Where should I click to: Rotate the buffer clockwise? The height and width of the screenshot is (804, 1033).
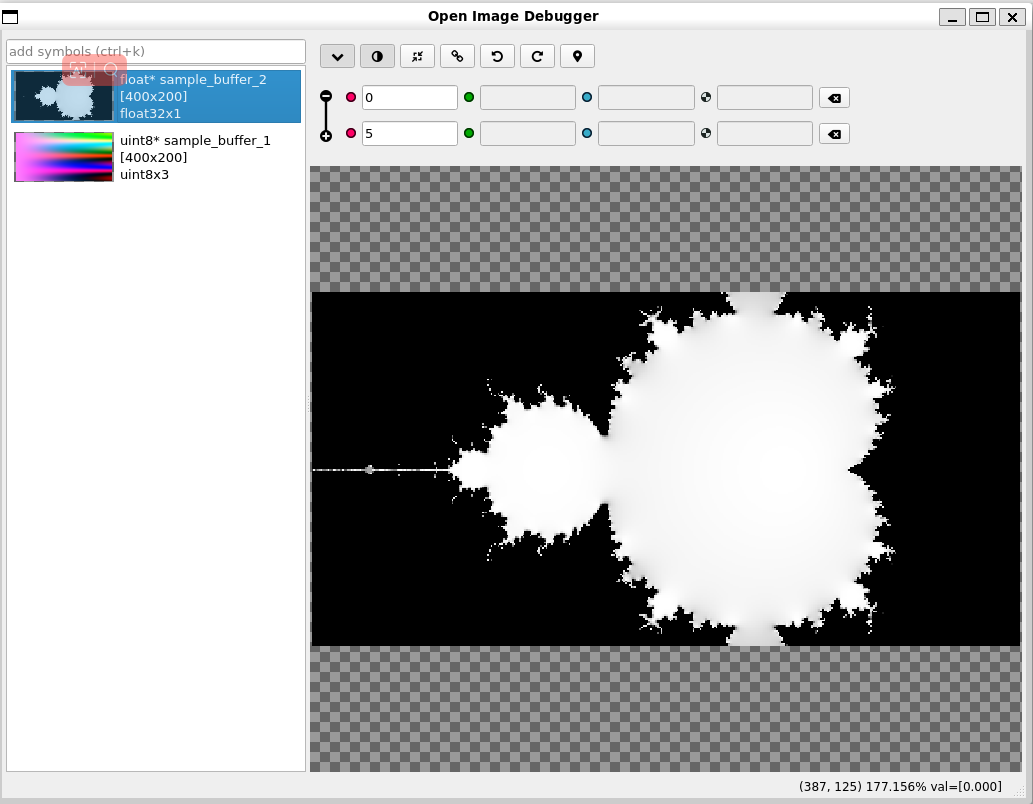point(537,56)
